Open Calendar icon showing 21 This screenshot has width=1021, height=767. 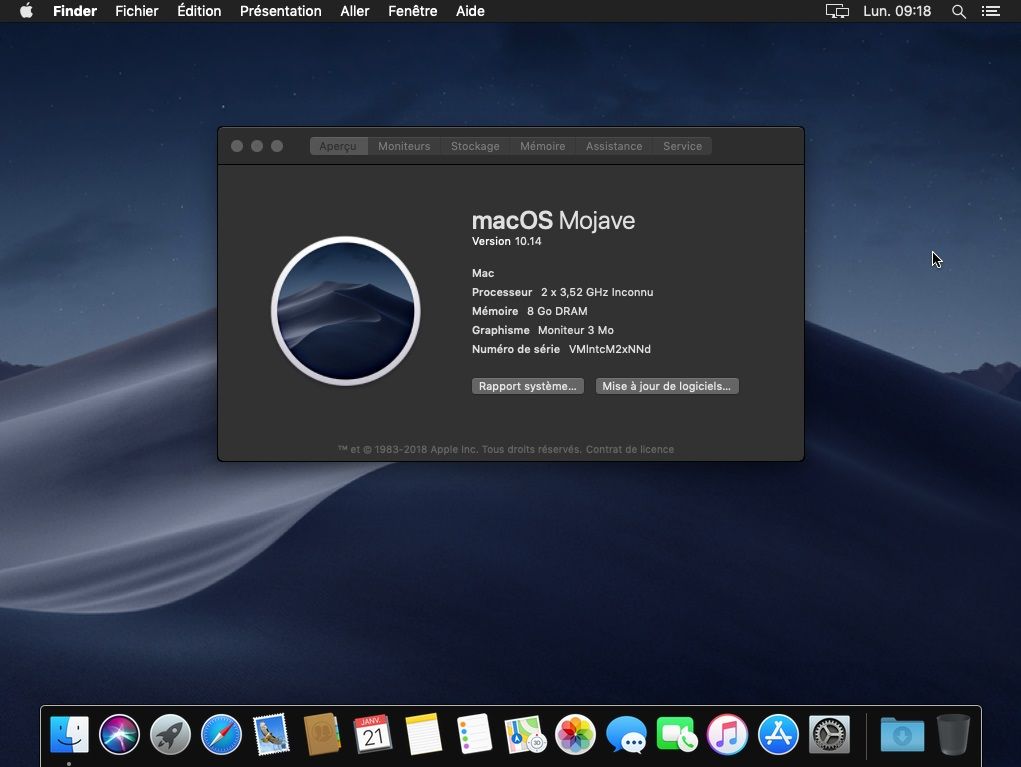coord(372,734)
